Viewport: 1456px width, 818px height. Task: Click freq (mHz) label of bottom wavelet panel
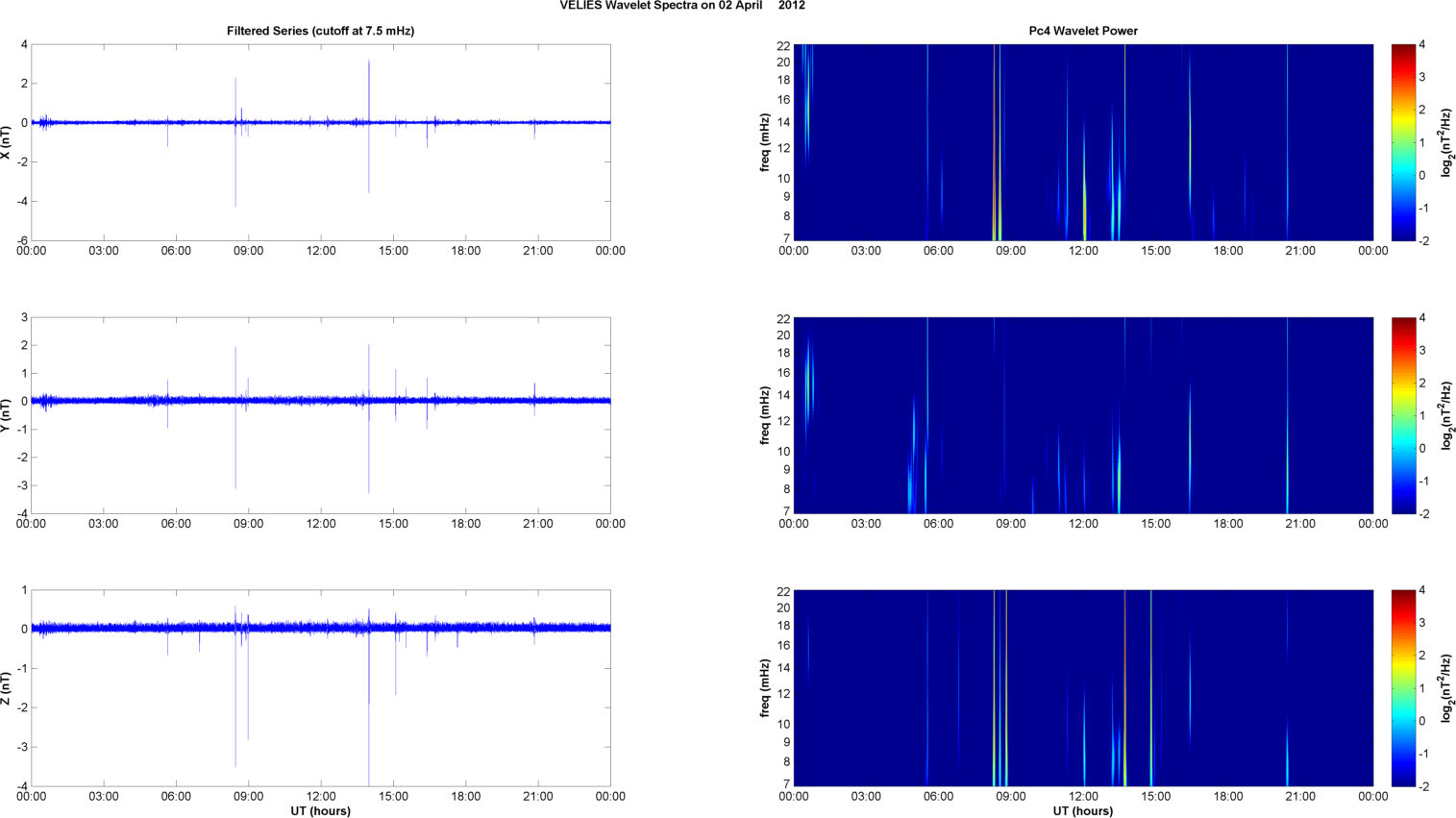tap(765, 688)
